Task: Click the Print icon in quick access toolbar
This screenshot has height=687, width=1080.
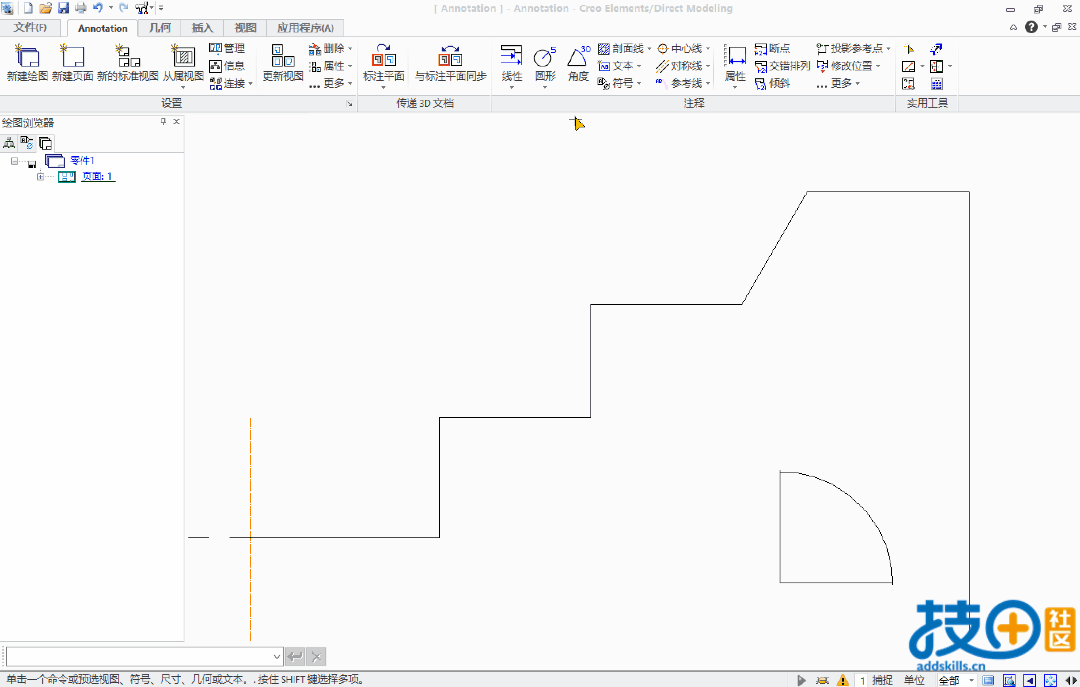Action: coord(81,8)
